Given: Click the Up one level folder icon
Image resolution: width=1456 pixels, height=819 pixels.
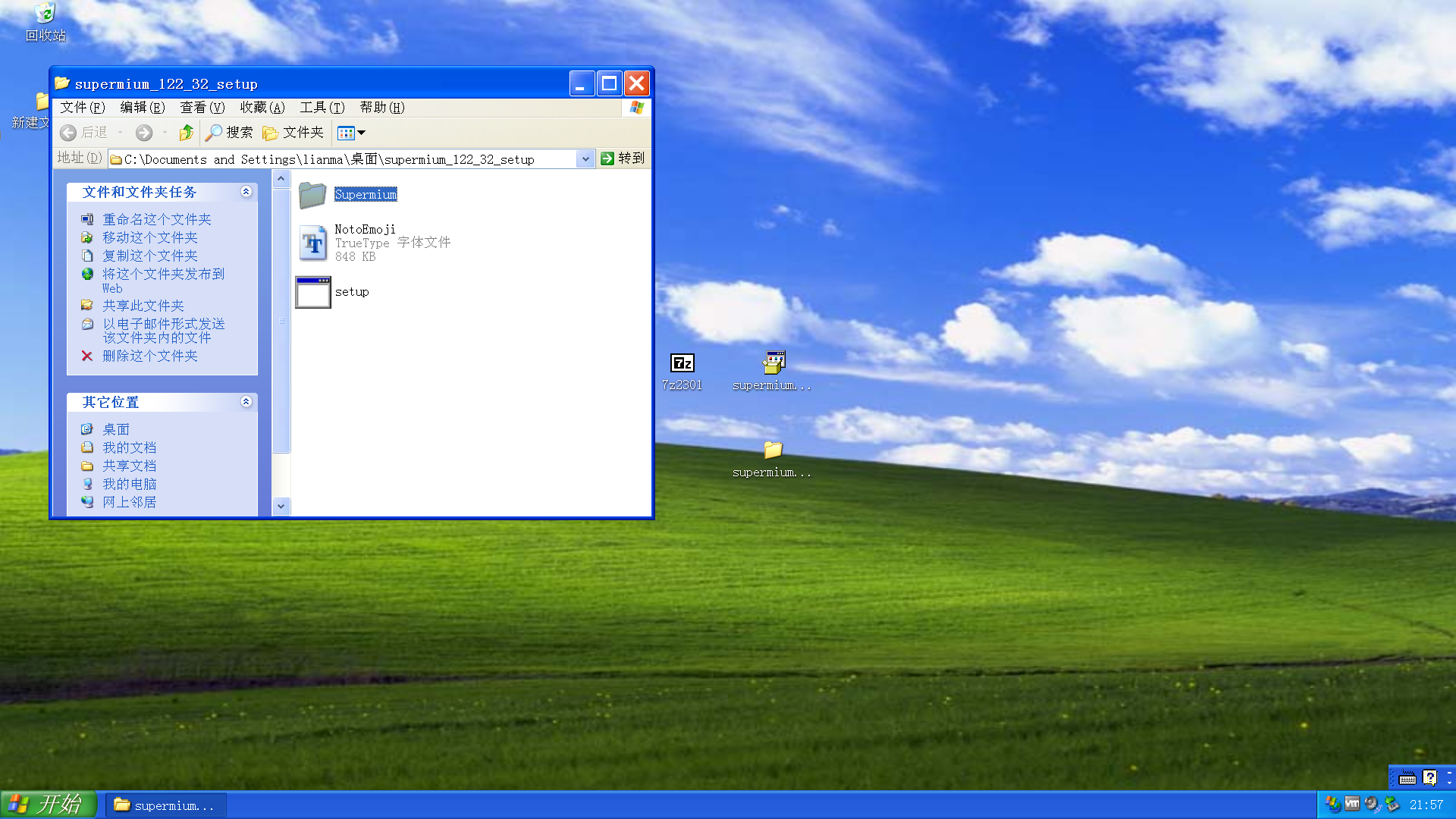Looking at the screenshot, I should (186, 133).
